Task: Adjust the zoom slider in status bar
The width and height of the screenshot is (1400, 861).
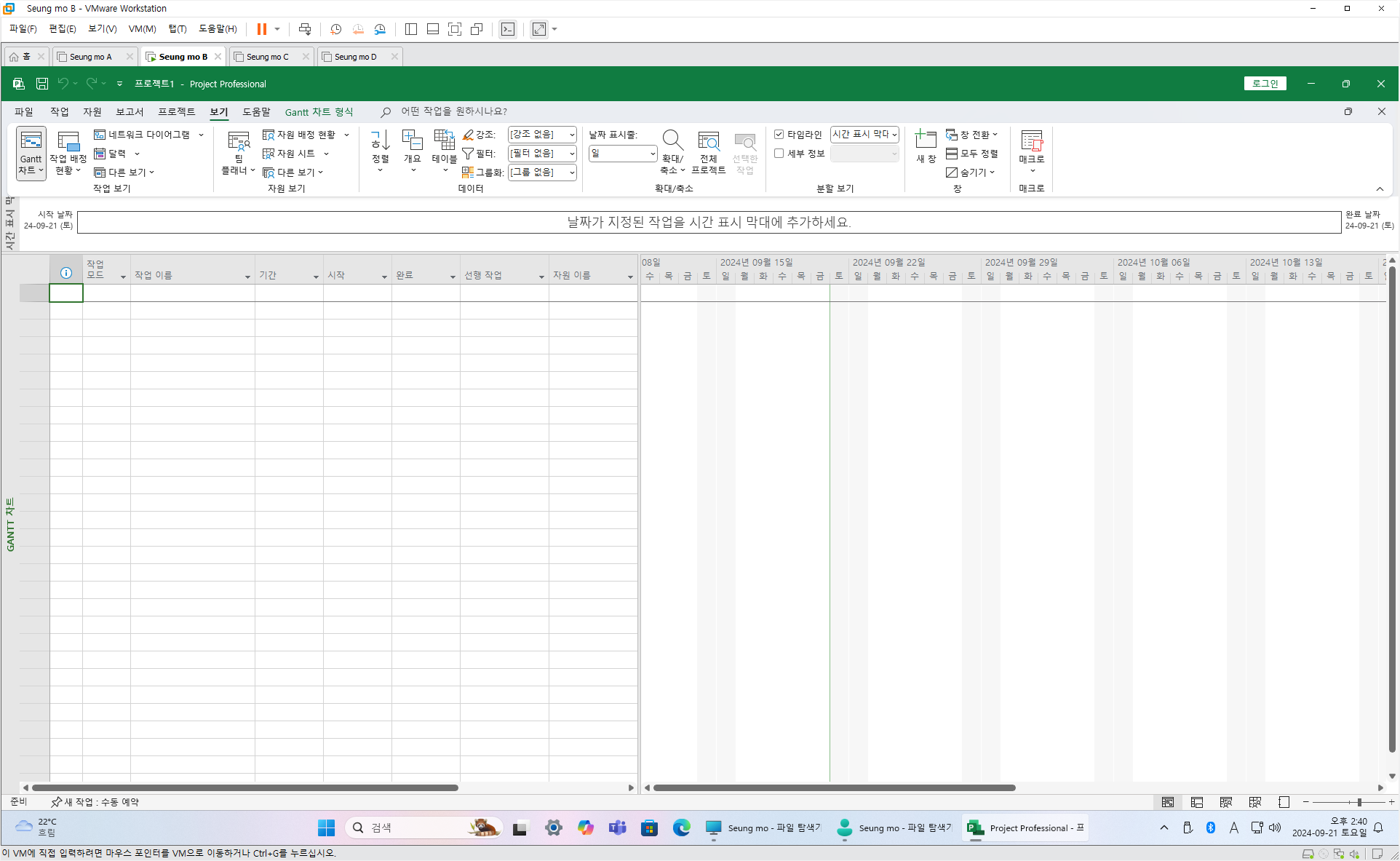Action: 1359,802
